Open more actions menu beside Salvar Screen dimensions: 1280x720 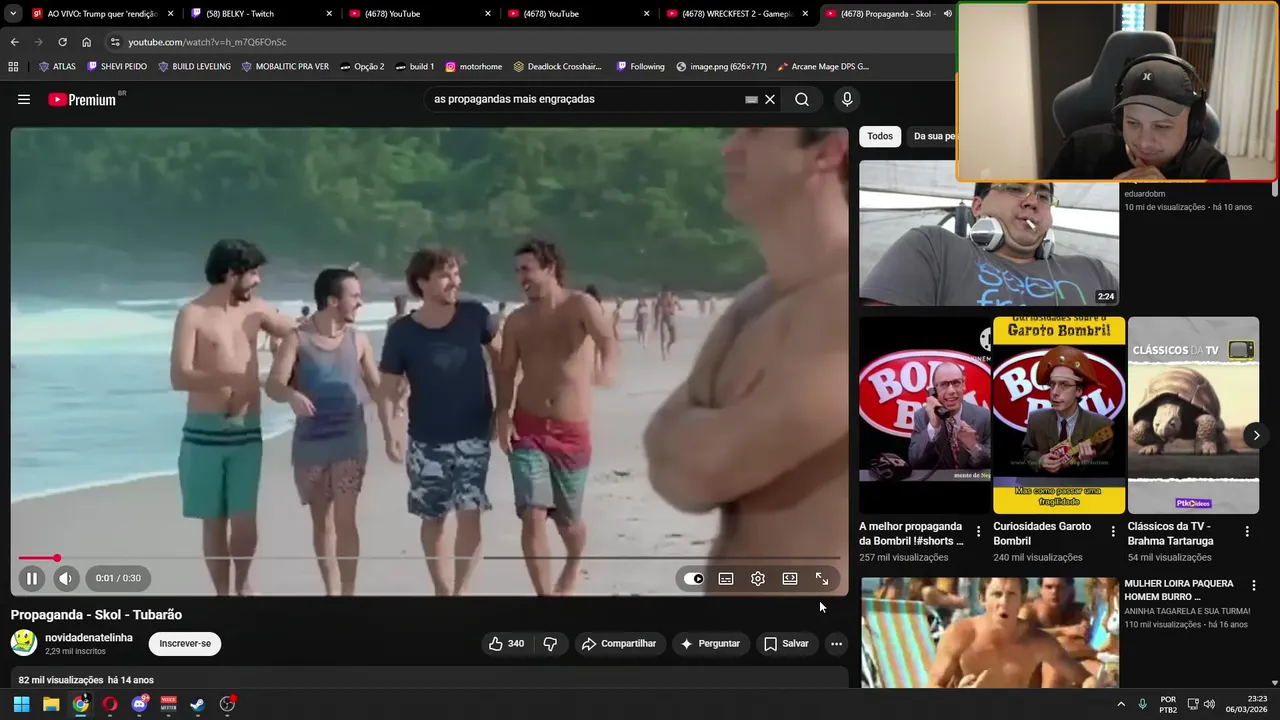click(x=837, y=644)
